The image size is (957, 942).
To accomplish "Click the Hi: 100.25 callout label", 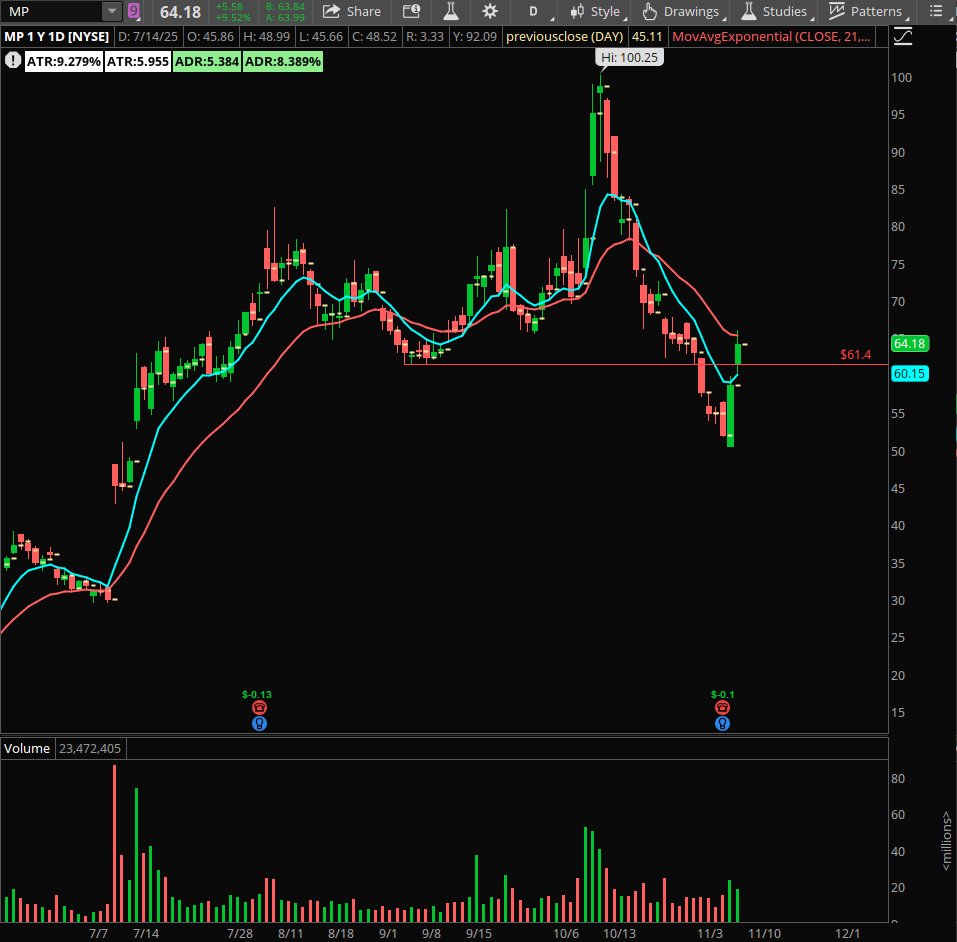I will point(629,57).
